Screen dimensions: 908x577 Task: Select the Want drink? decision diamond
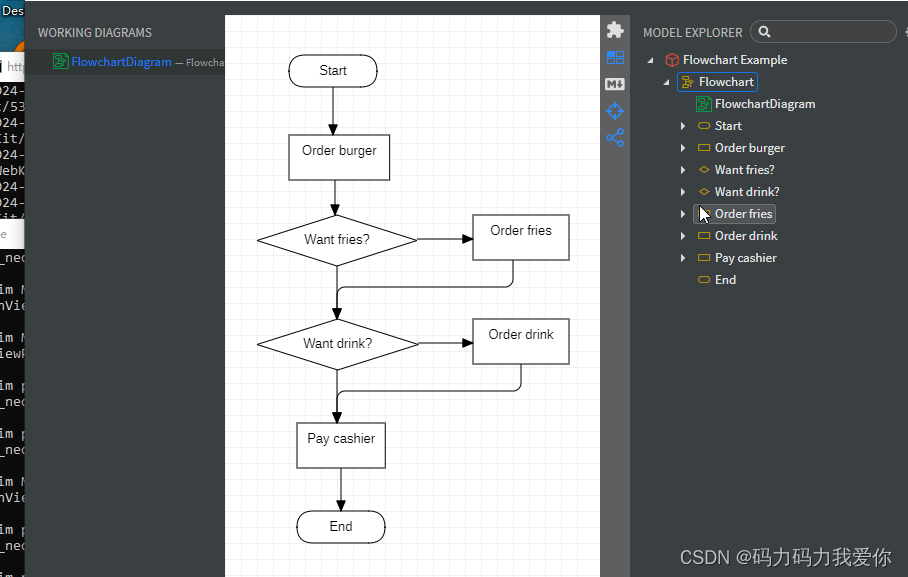click(x=338, y=344)
